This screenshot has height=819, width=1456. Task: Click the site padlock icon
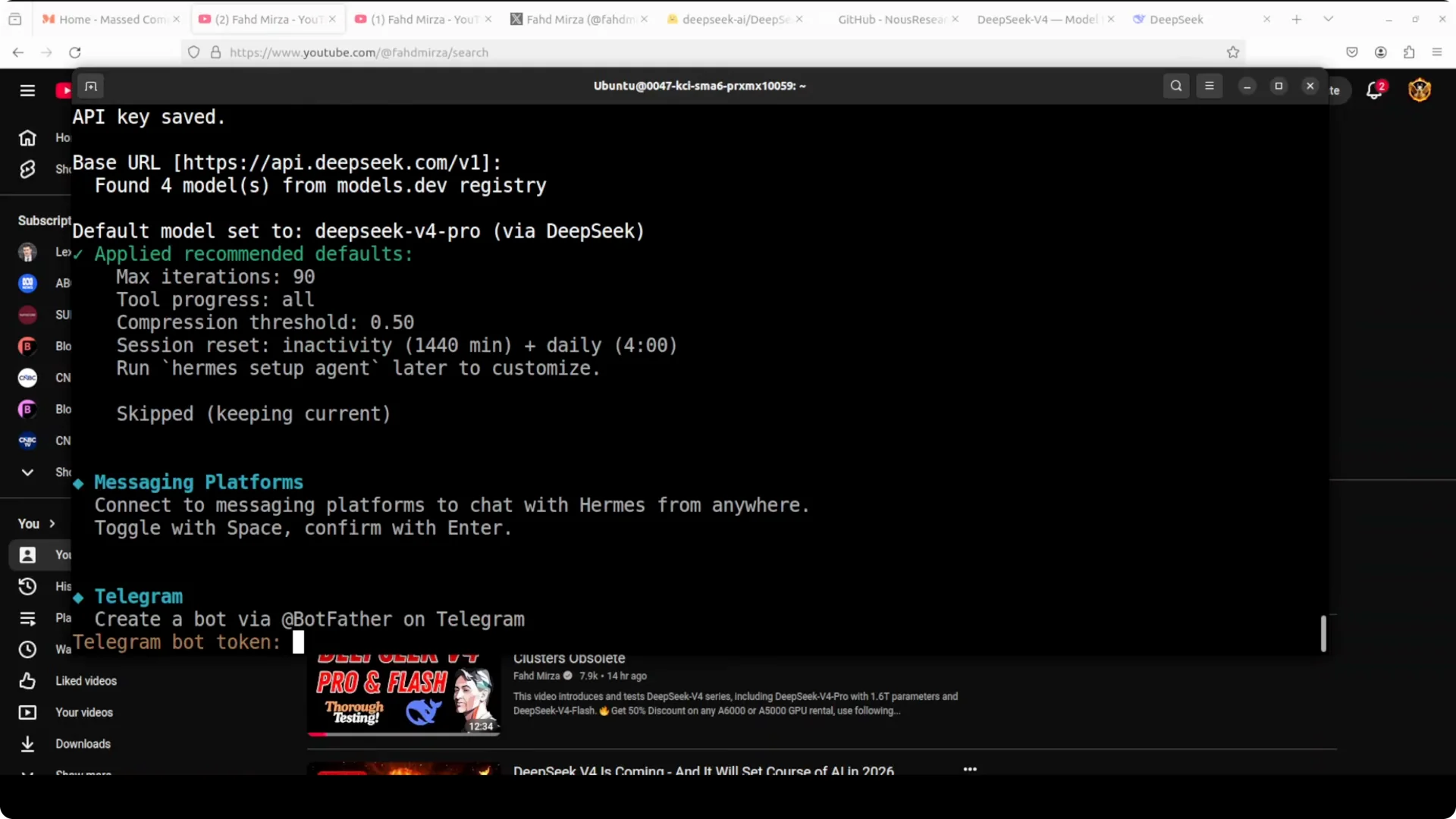click(215, 52)
